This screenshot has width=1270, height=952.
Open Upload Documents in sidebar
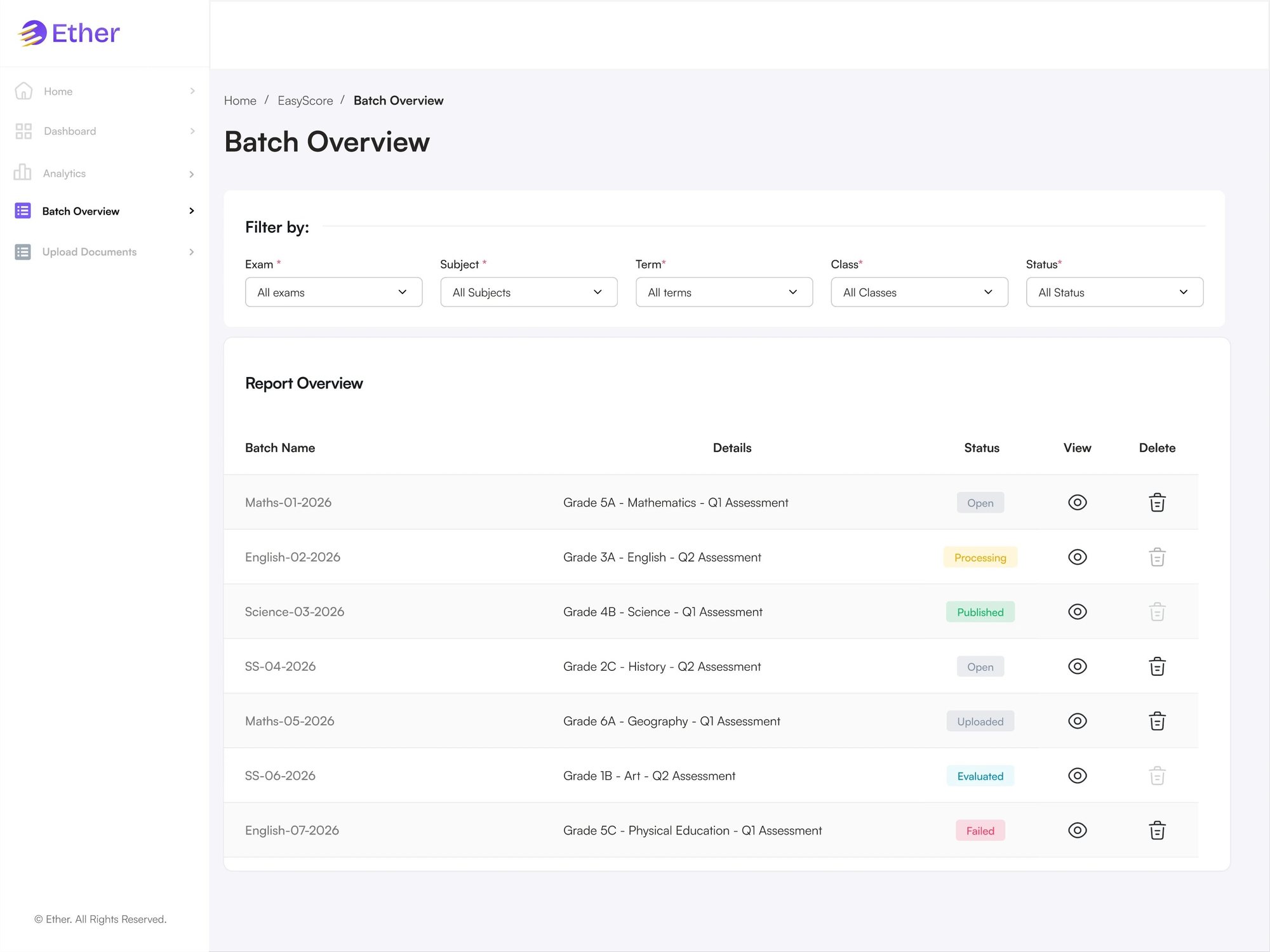tap(90, 252)
